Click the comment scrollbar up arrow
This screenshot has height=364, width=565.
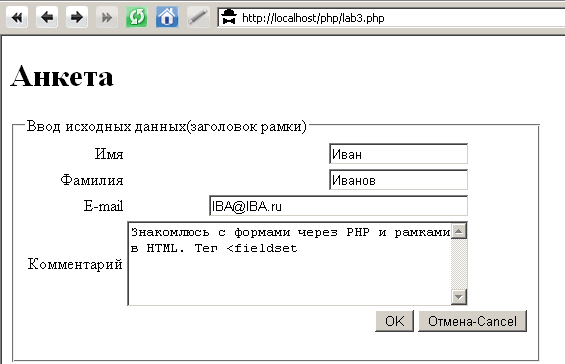point(459,231)
